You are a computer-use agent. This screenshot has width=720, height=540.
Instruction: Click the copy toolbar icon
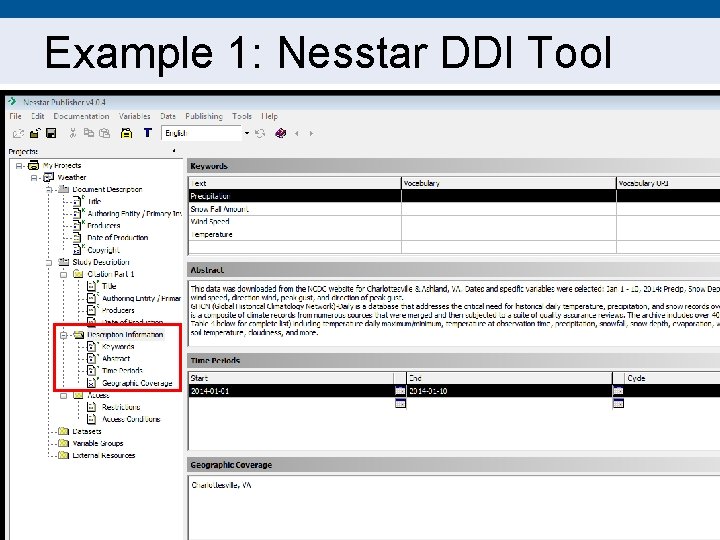(x=89, y=133)
